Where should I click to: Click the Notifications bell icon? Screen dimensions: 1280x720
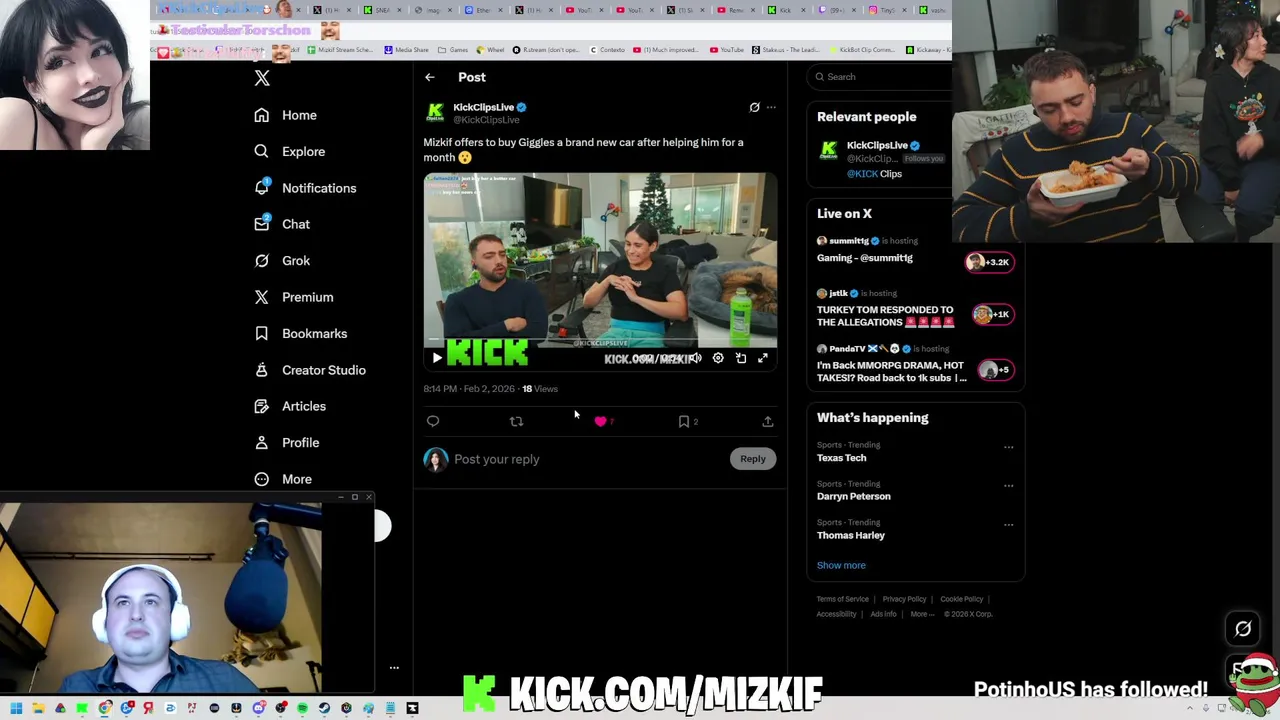point(262,188)
